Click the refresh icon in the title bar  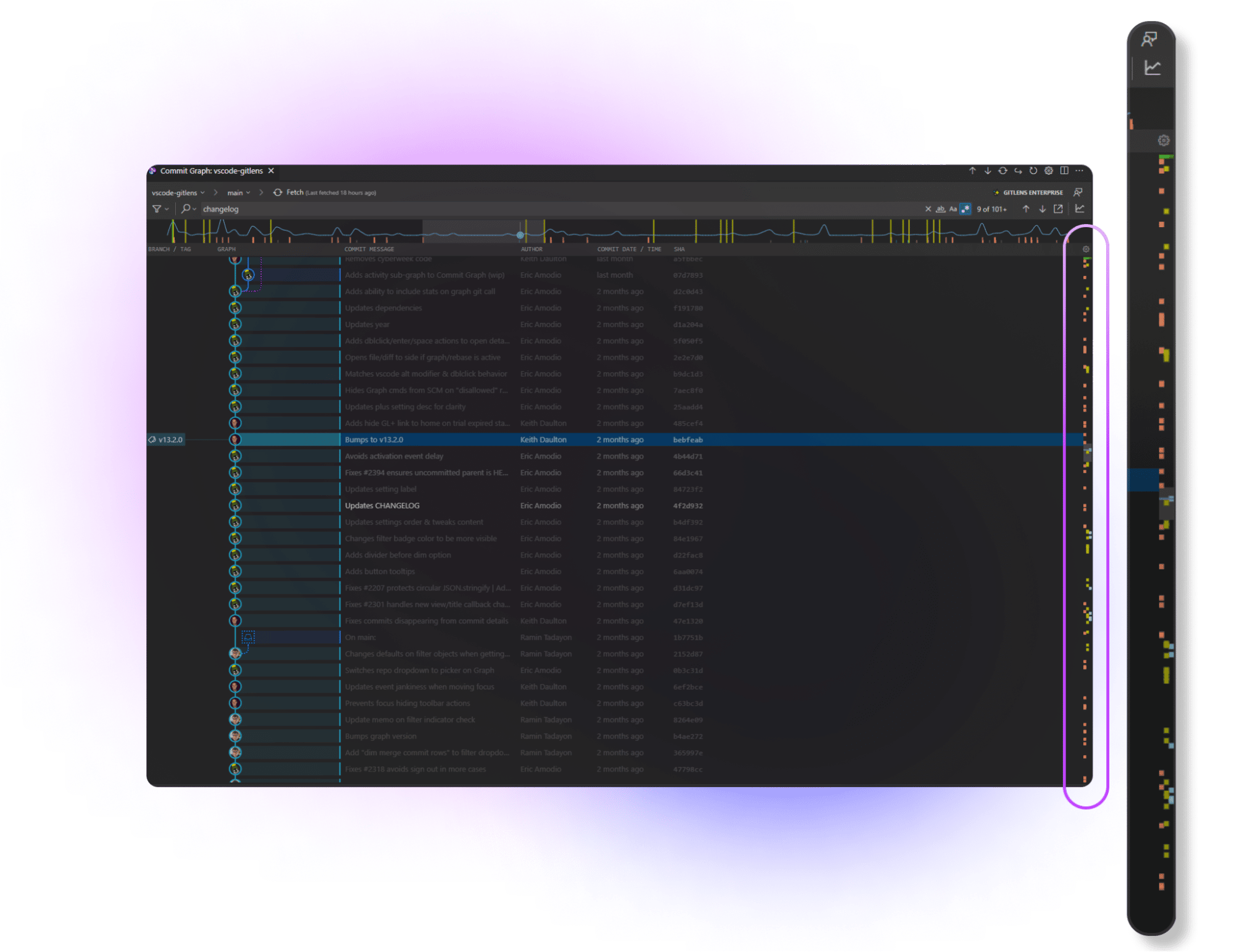pyautogui.click(x=1033, y=171)
